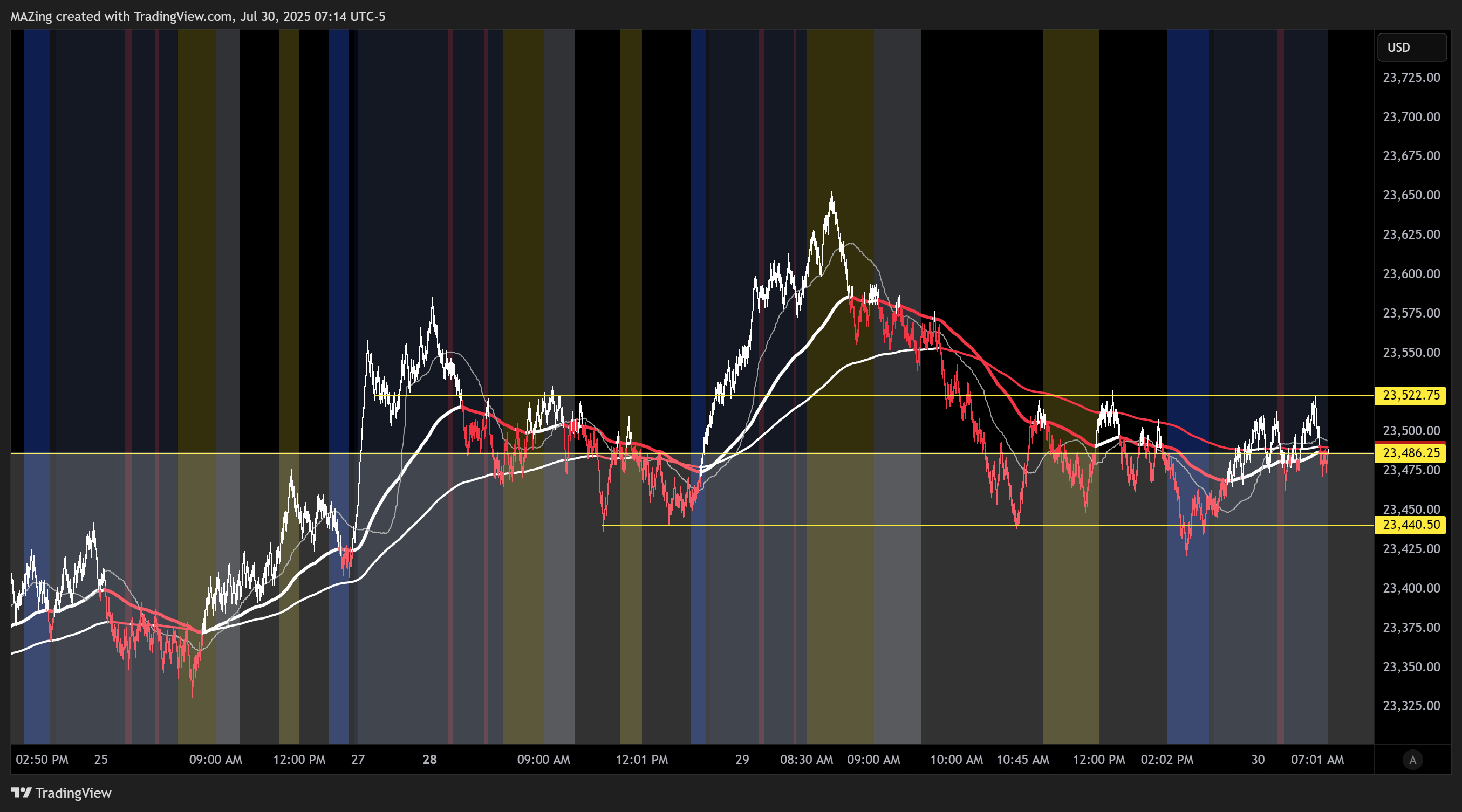Click the 23,675.00 price axis label
This screenshot has width=1462, height=812.
[1411, 155]
